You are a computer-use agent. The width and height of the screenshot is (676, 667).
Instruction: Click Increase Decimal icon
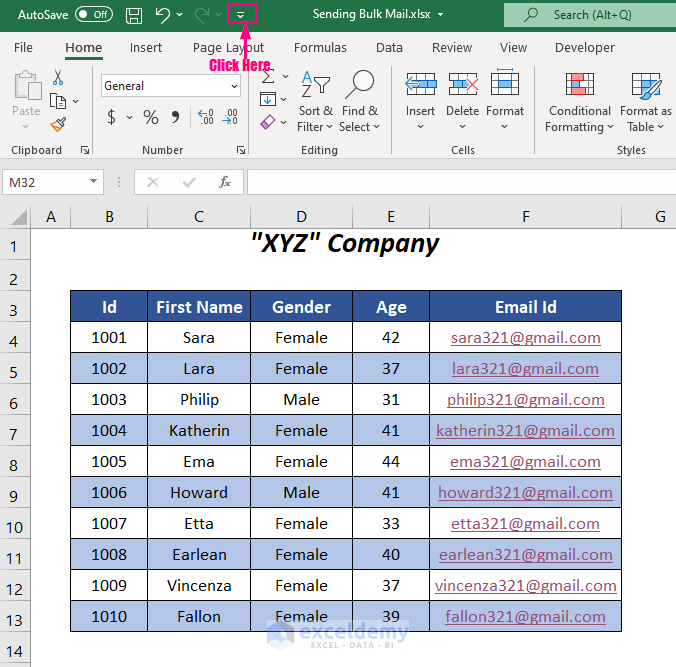(205, 117)
